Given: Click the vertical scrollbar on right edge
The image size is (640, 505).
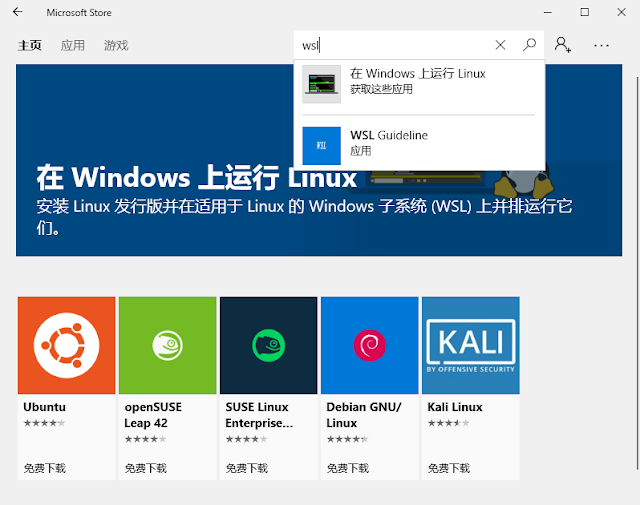Looking at the screenshot, I should pyautogui.click(x=638, y=273).
